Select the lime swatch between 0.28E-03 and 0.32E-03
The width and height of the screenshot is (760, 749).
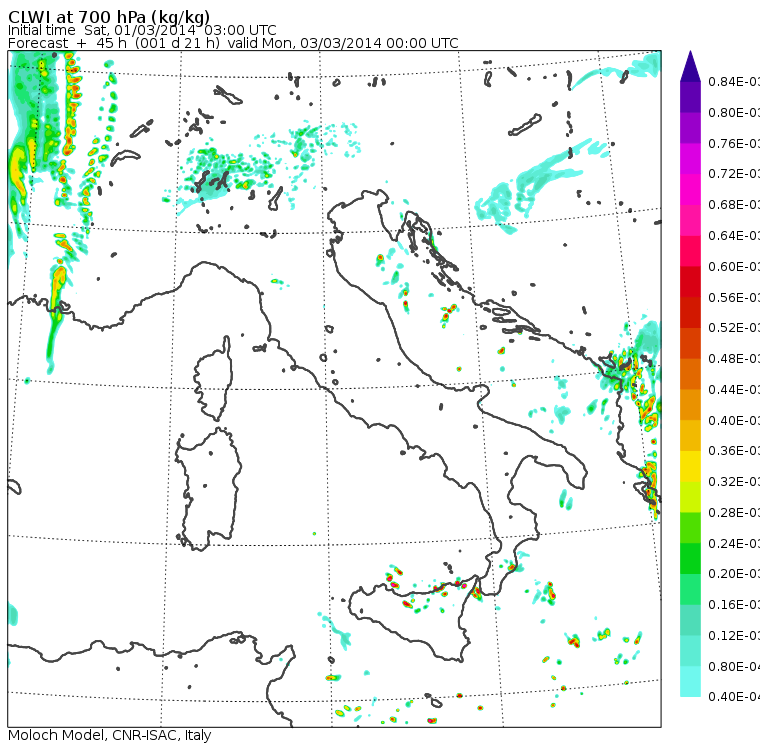691,497
